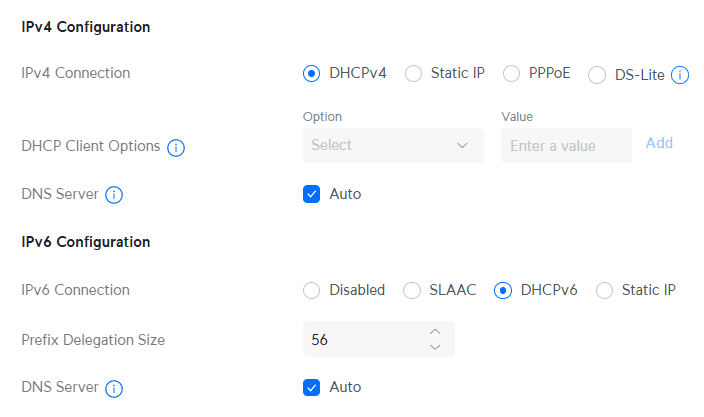The height and width of the screenshot is (417, 704).
Task: Choose Static IP for IPv6 Connection
Action: [x=604, y=290]
